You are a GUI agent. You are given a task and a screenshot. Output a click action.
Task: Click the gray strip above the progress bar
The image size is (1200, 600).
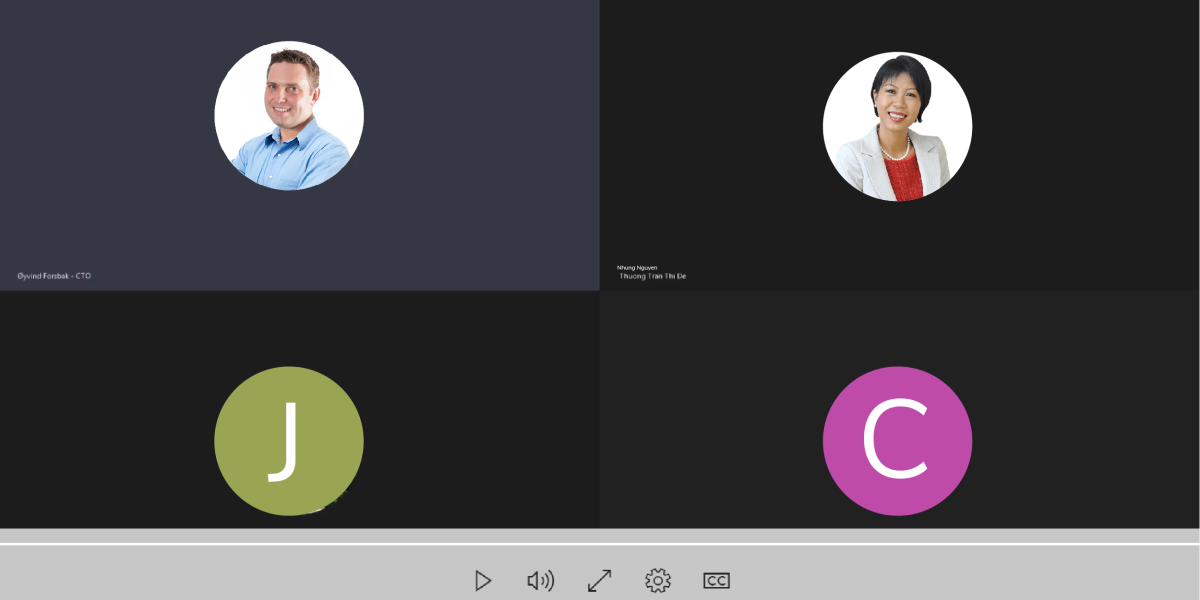pos(600,535)
